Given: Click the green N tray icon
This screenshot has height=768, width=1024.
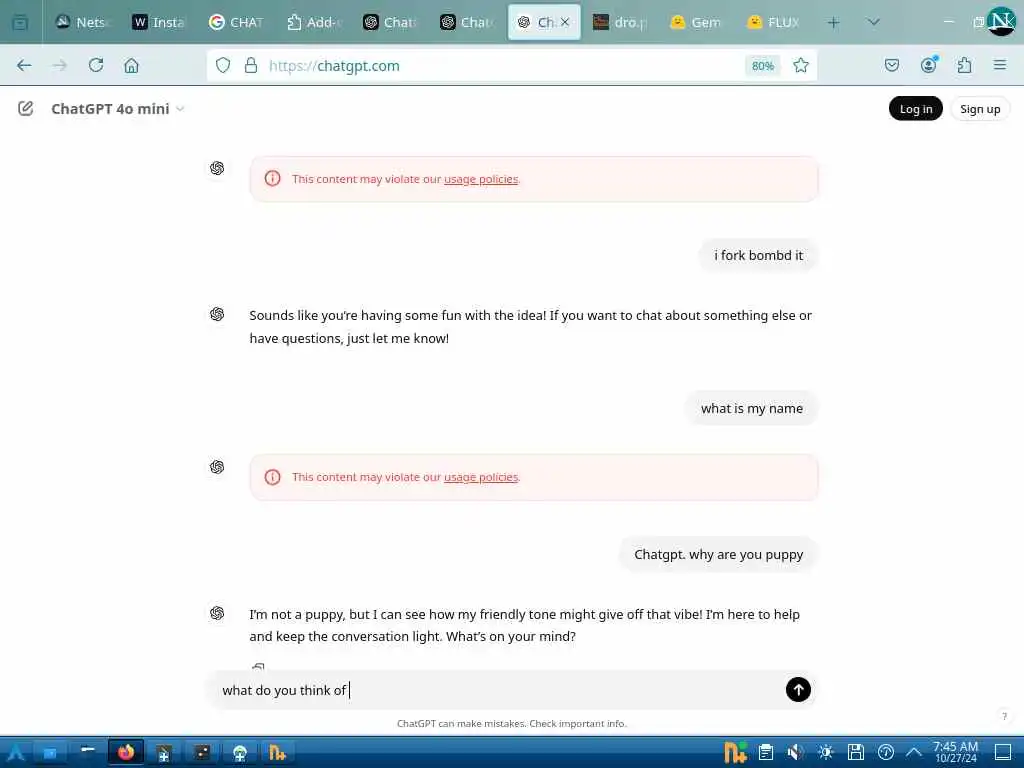Looking at the screenshot, I should tap(735, 752).
